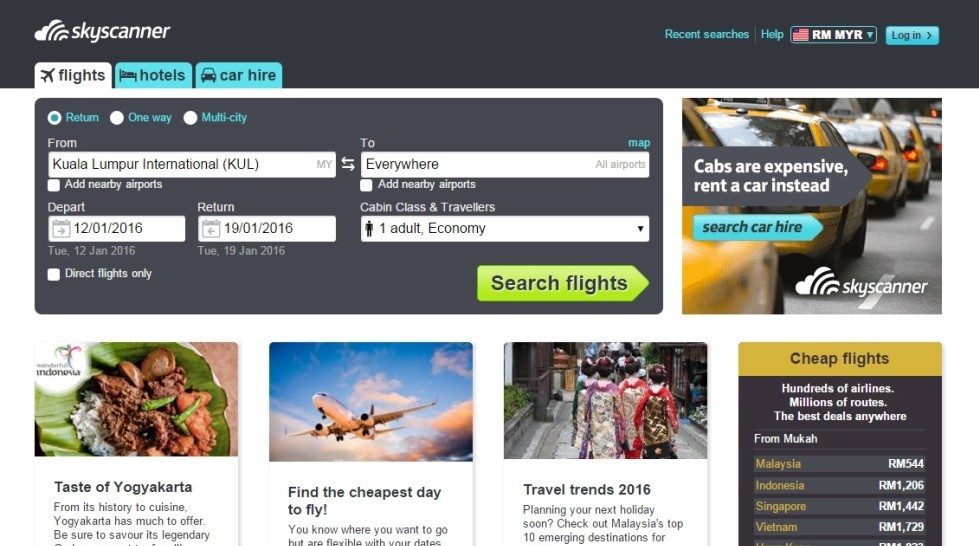Select the Multi-city radio option
The image size is (979, 546).
(190, 118)
